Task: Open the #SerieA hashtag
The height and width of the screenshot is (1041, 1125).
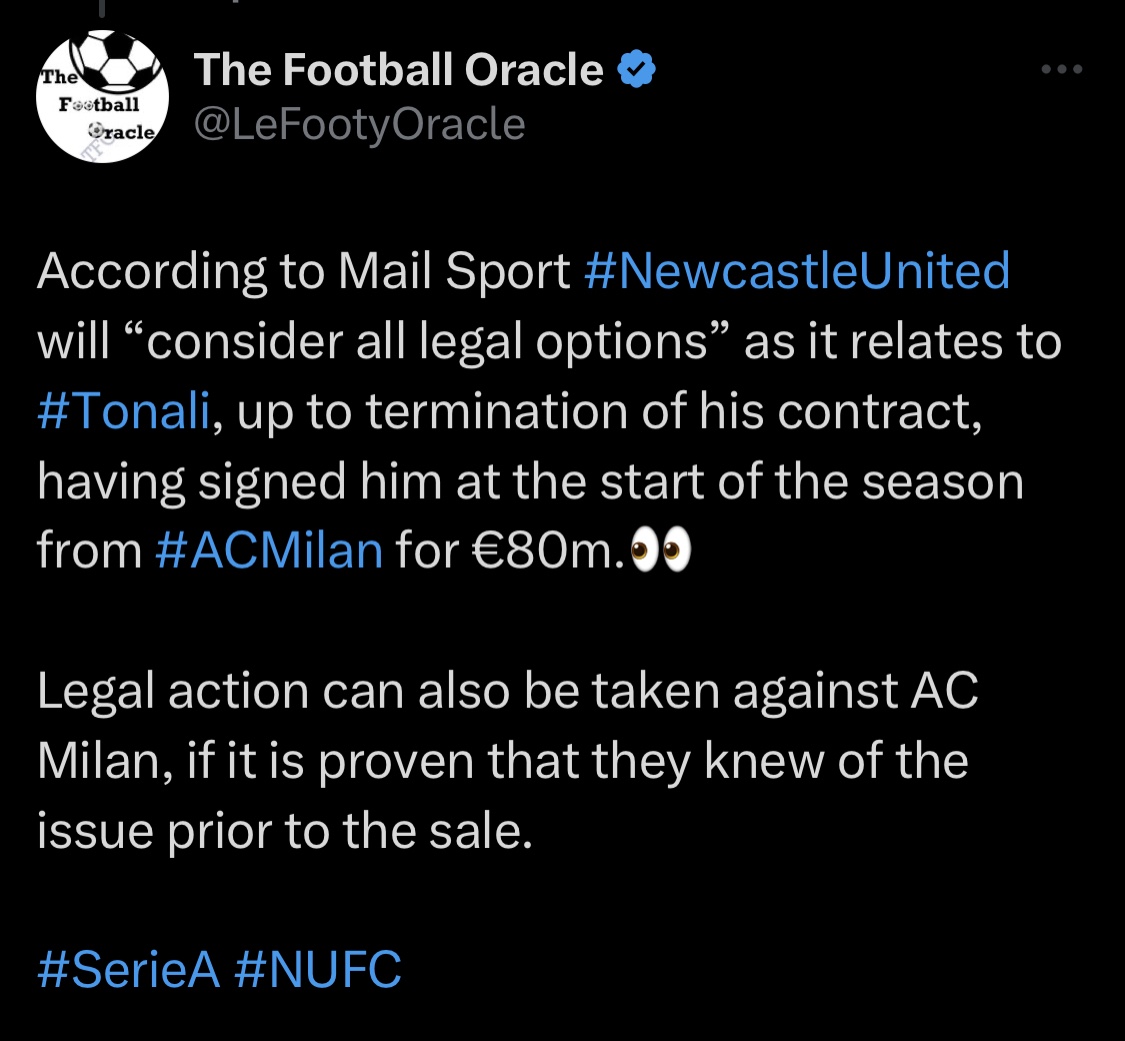Action: [x=128, y=970]
